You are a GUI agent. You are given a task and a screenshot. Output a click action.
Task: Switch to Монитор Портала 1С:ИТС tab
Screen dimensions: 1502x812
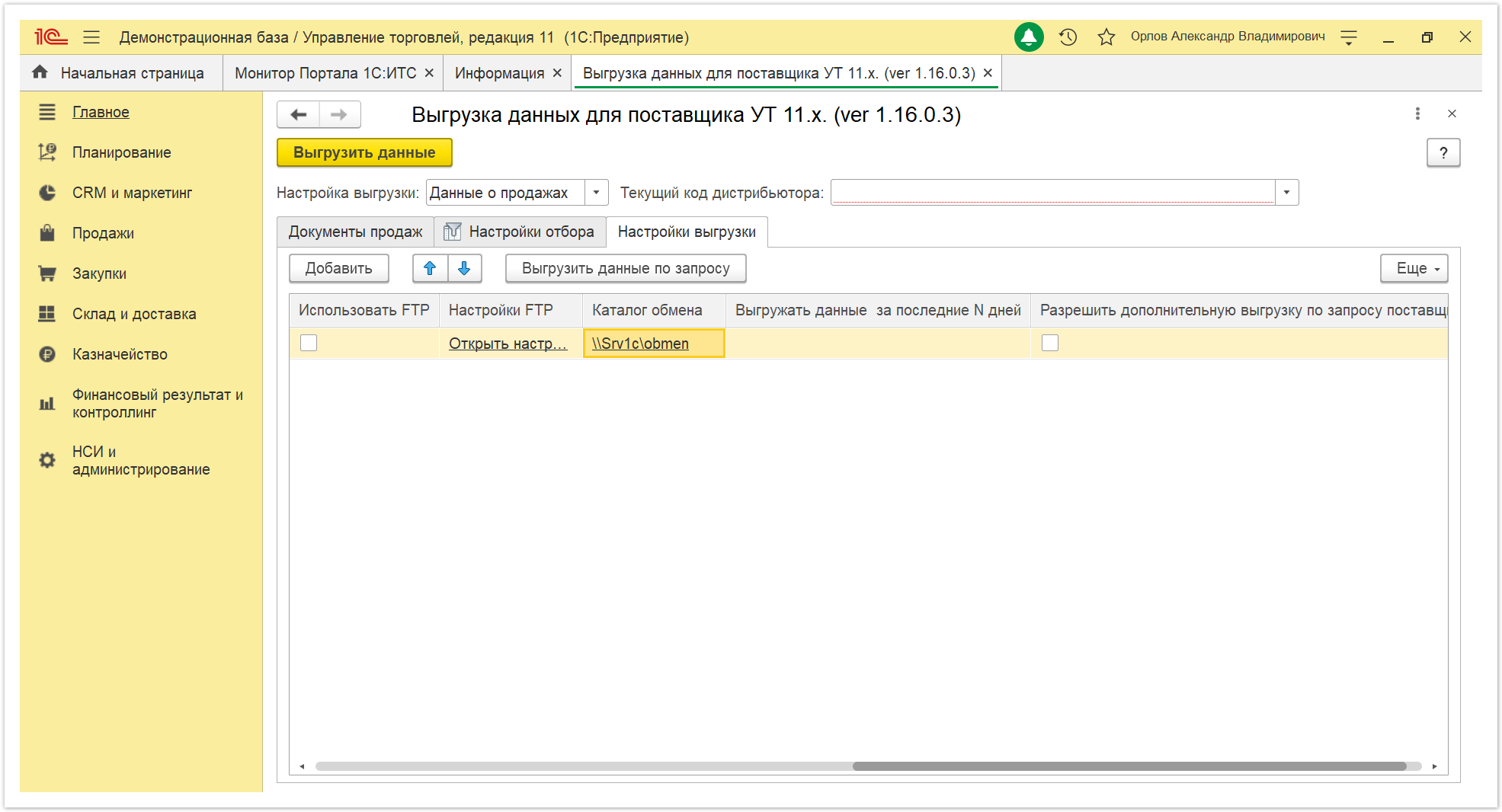tap(325, 73)
